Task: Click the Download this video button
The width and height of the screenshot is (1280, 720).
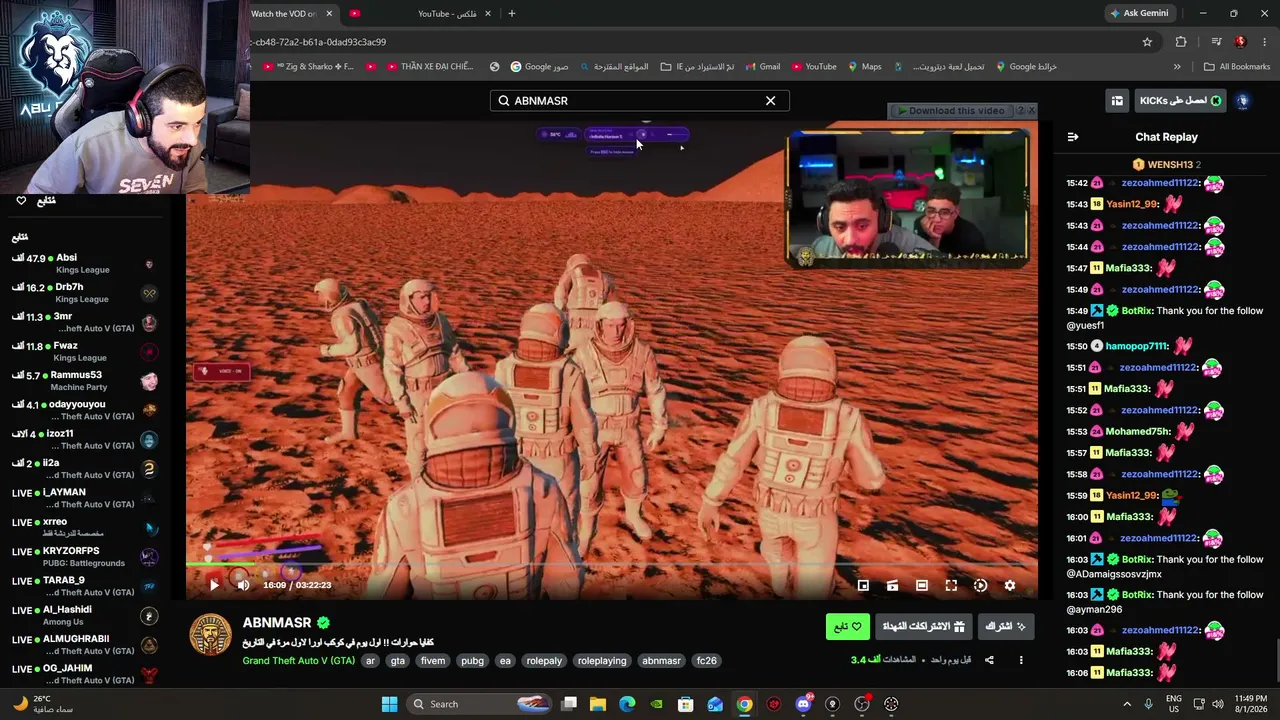Action: [951, 111]
